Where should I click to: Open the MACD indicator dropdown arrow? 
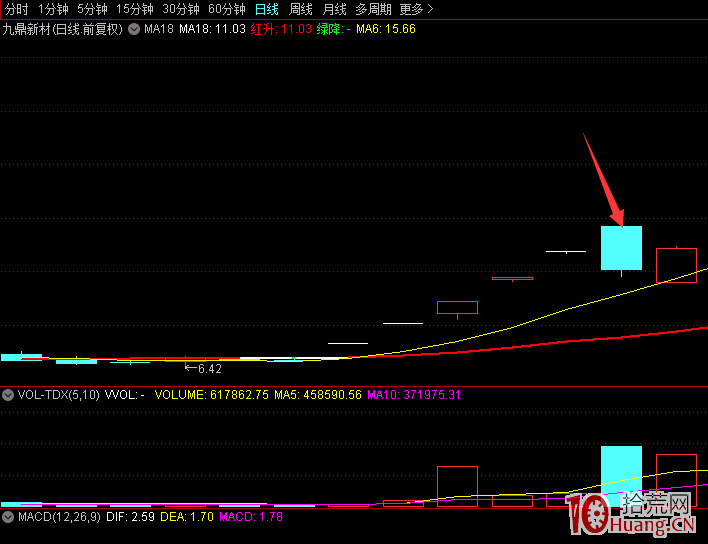[x=8, y=517]
